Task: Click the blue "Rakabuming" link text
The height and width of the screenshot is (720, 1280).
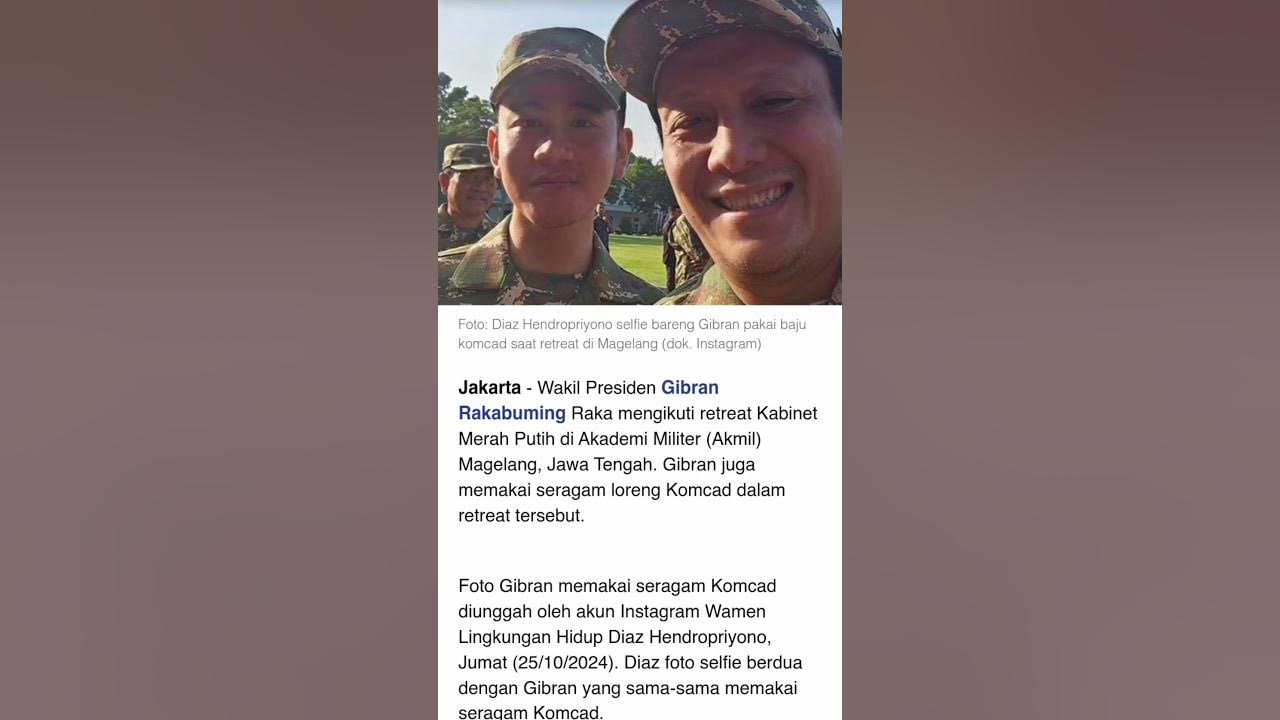Action: (x=512, y=413)
